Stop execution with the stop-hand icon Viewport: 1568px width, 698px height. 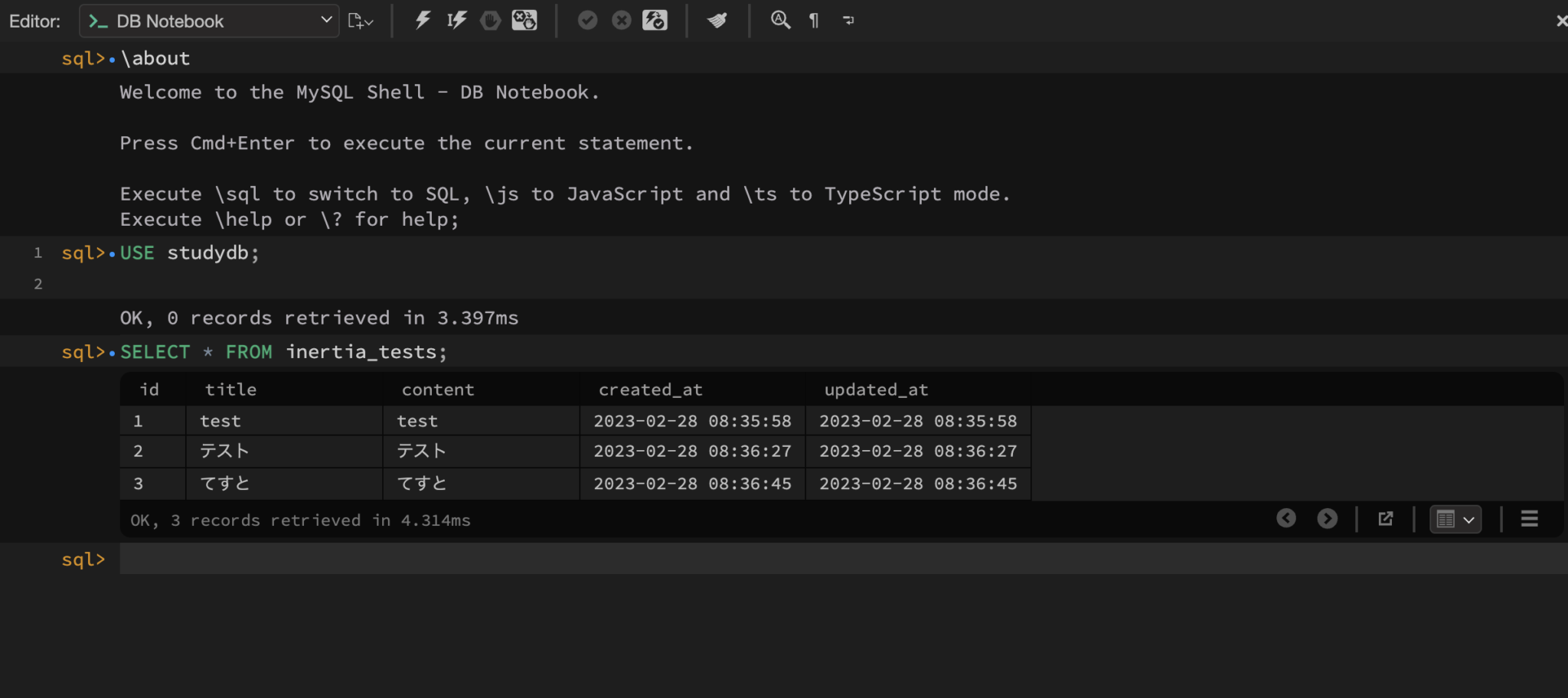[490, 21]
